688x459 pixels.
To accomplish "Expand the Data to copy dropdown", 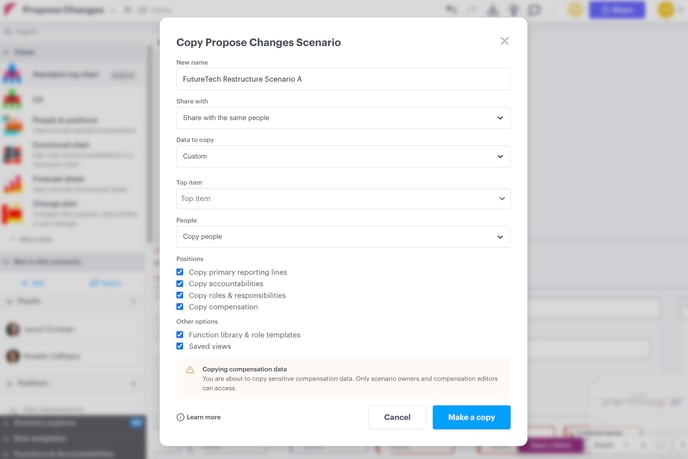I will [343, 156].
